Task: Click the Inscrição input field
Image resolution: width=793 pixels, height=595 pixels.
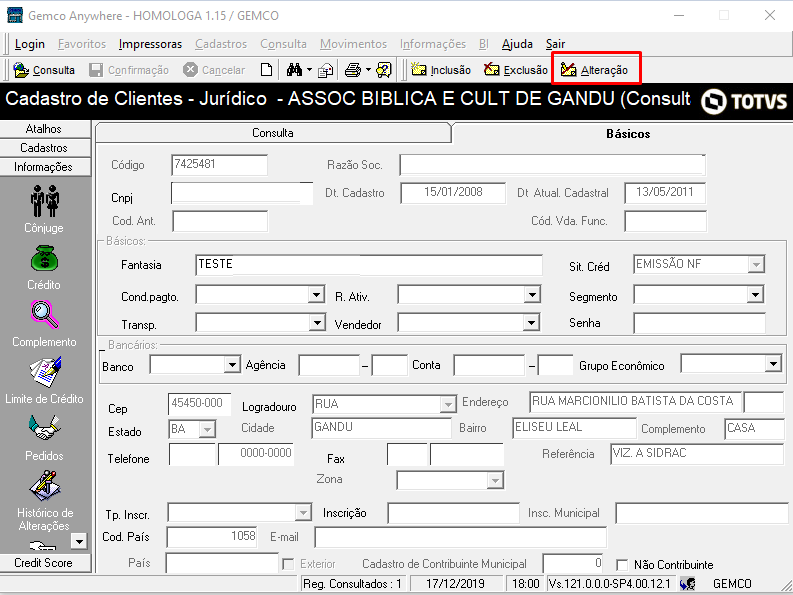Action: [453, 513]
